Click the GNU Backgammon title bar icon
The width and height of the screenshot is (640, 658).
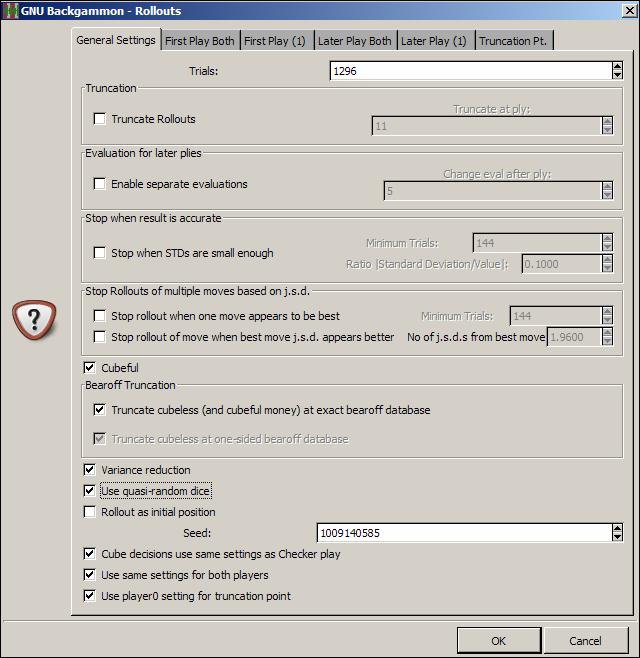10,10
